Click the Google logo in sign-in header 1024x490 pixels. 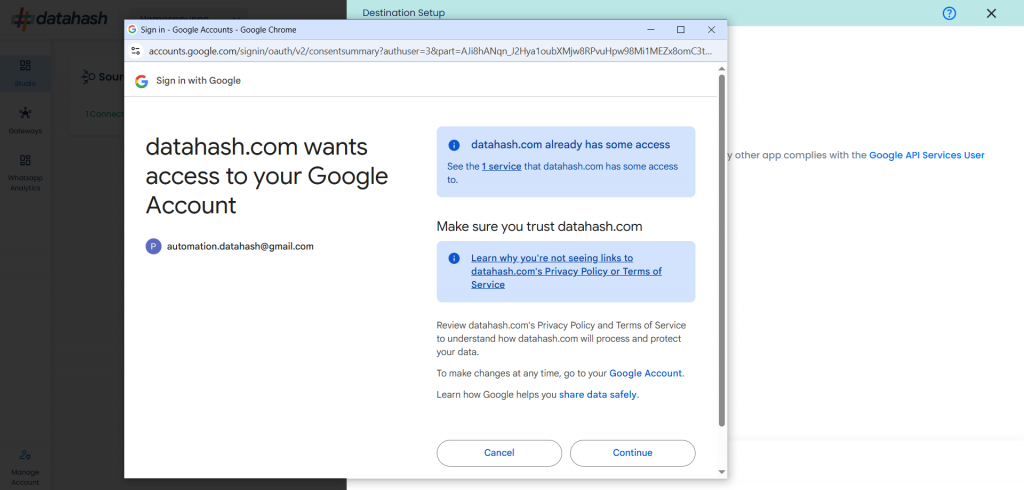coord(142,81)
